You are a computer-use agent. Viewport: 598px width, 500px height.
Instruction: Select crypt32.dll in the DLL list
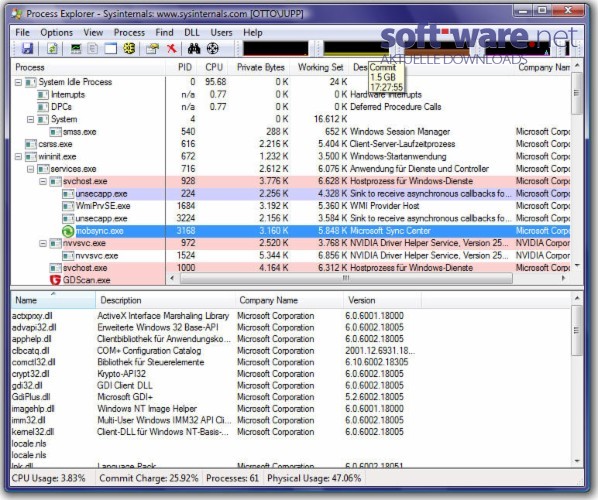31,374
